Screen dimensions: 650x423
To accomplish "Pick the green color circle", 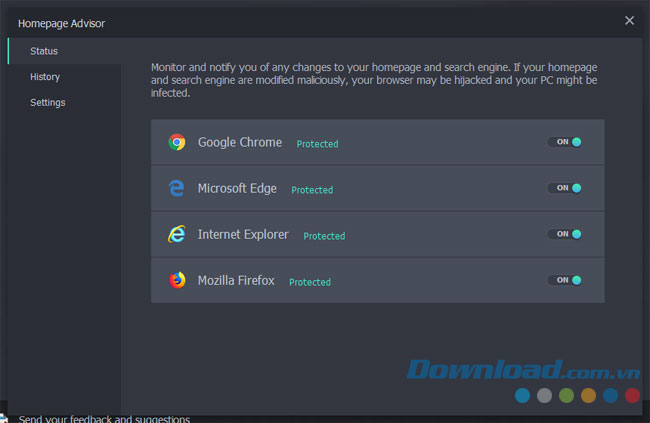I will [x=566, y=396].
